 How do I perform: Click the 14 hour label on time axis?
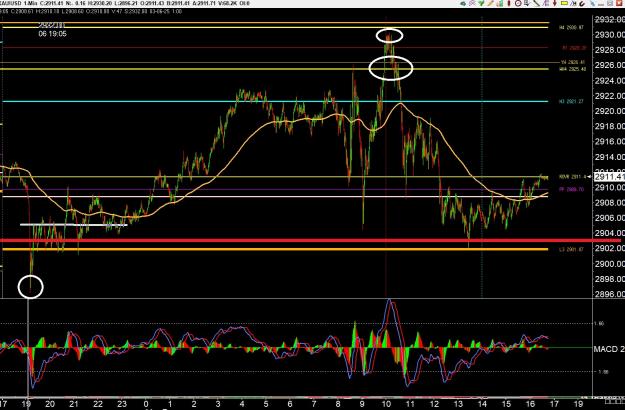pos(482,404)
